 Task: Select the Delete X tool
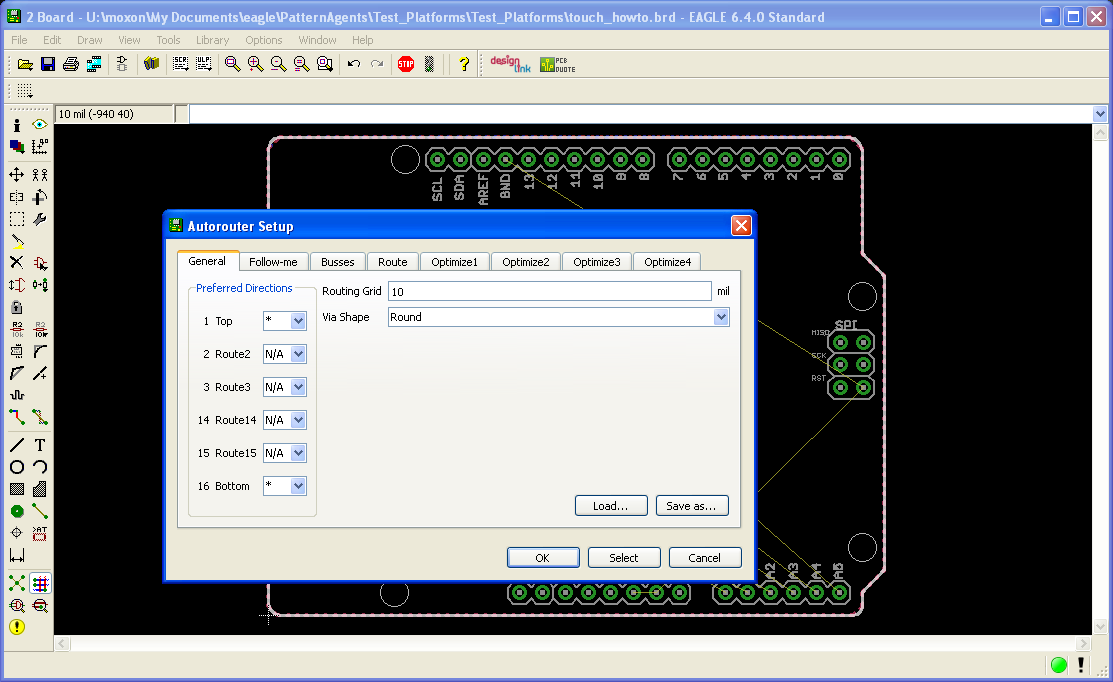pyautogui.click(x=17, y=263)
